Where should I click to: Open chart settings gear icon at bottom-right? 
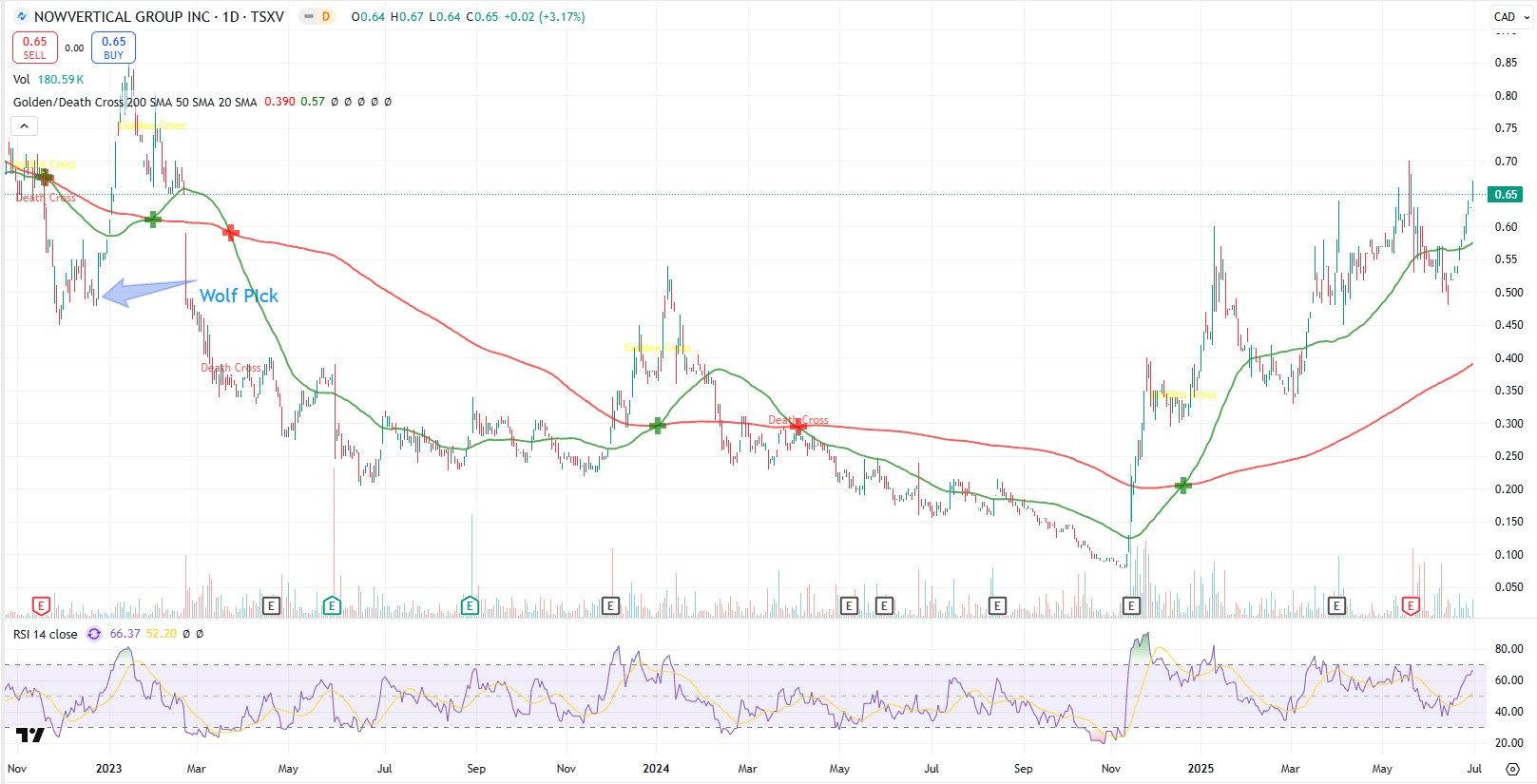[x=1512, y=768]
